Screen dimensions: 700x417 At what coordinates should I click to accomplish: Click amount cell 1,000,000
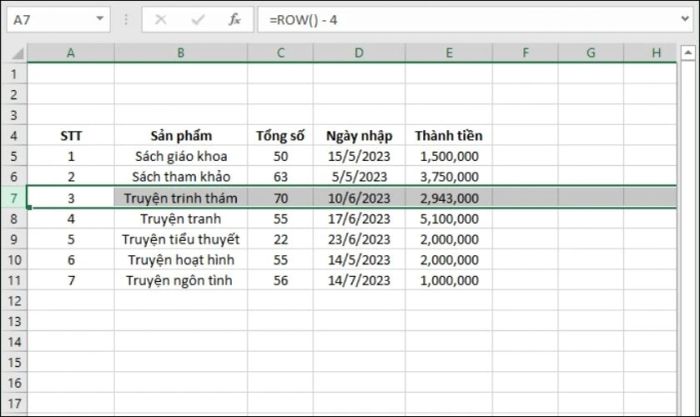pyautogui.click(x=449, y=280)
